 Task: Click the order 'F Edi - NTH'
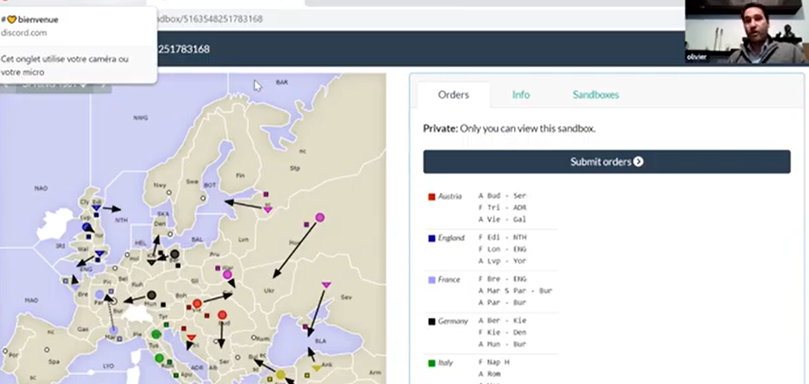[x=502, y=237]
